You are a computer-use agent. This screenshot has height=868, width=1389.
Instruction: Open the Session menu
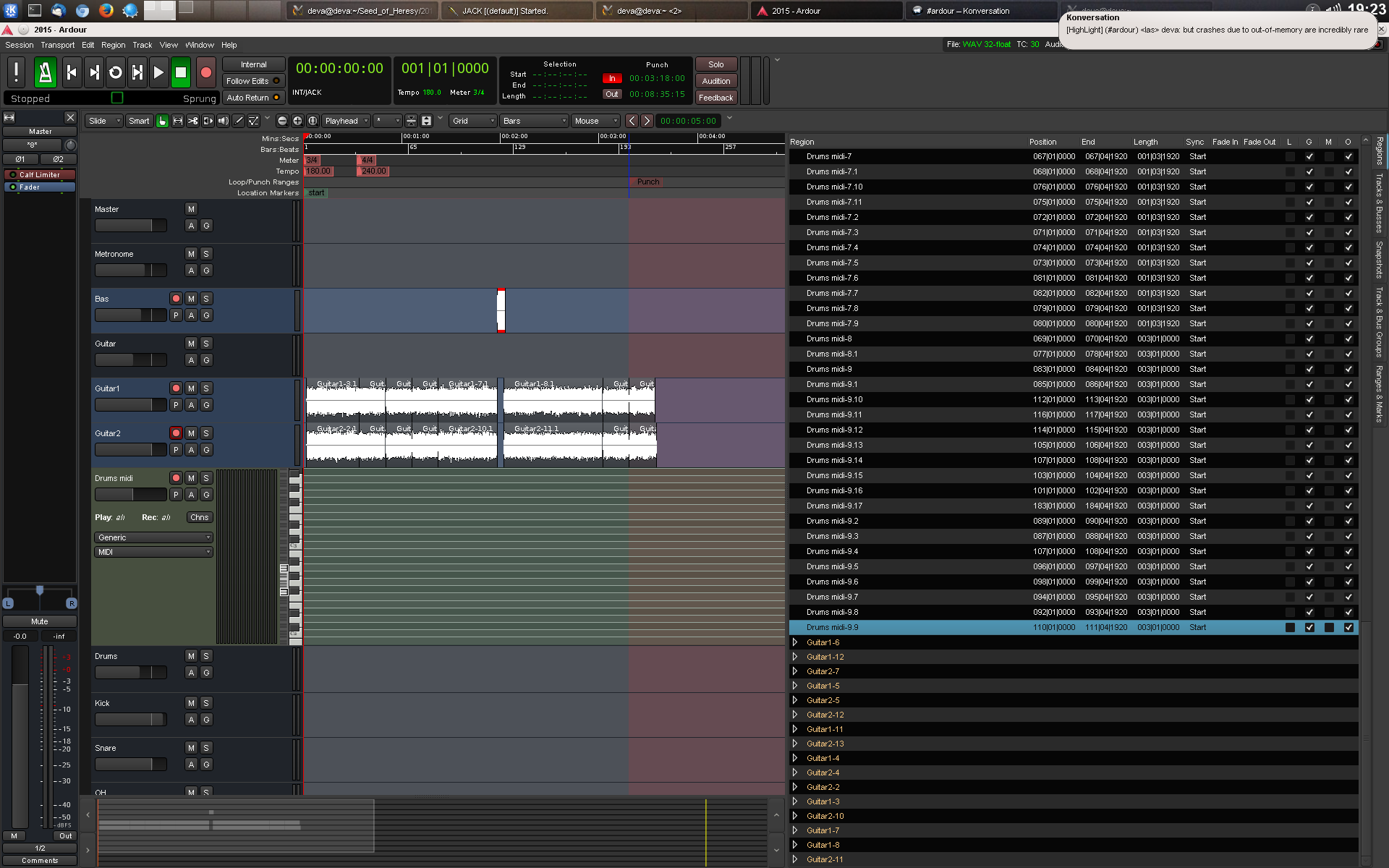(20, 45)
